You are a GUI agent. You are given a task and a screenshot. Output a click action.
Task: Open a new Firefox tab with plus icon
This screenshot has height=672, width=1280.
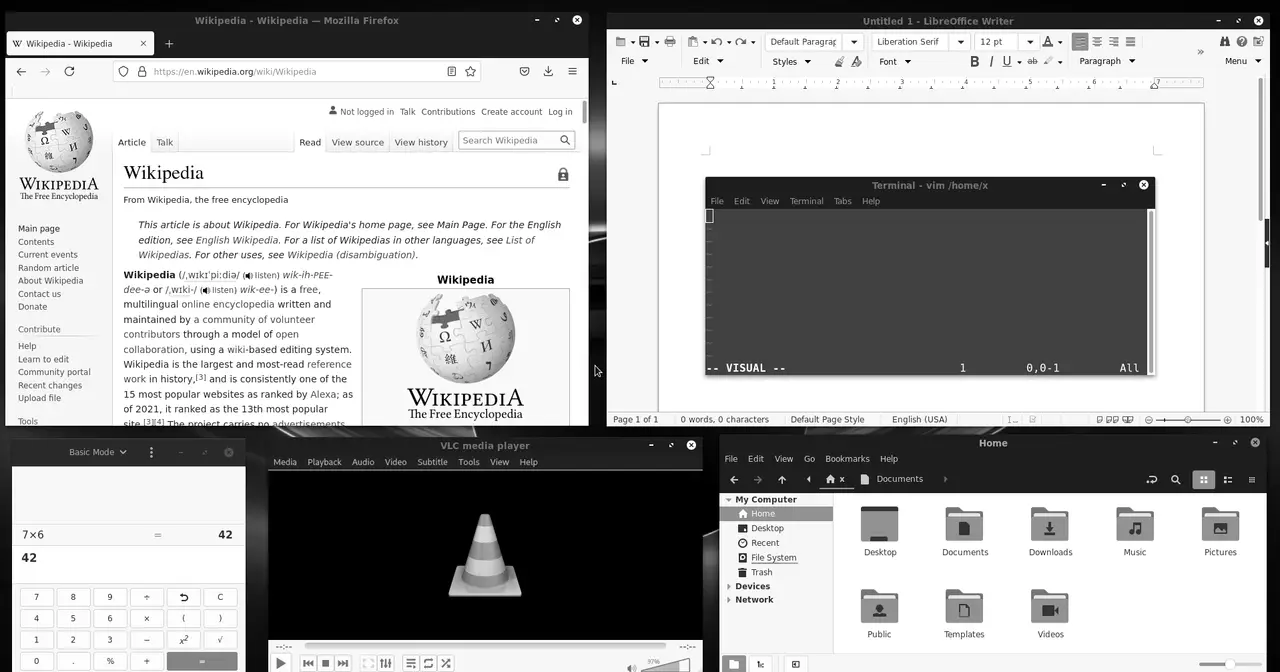coord(169,44)
